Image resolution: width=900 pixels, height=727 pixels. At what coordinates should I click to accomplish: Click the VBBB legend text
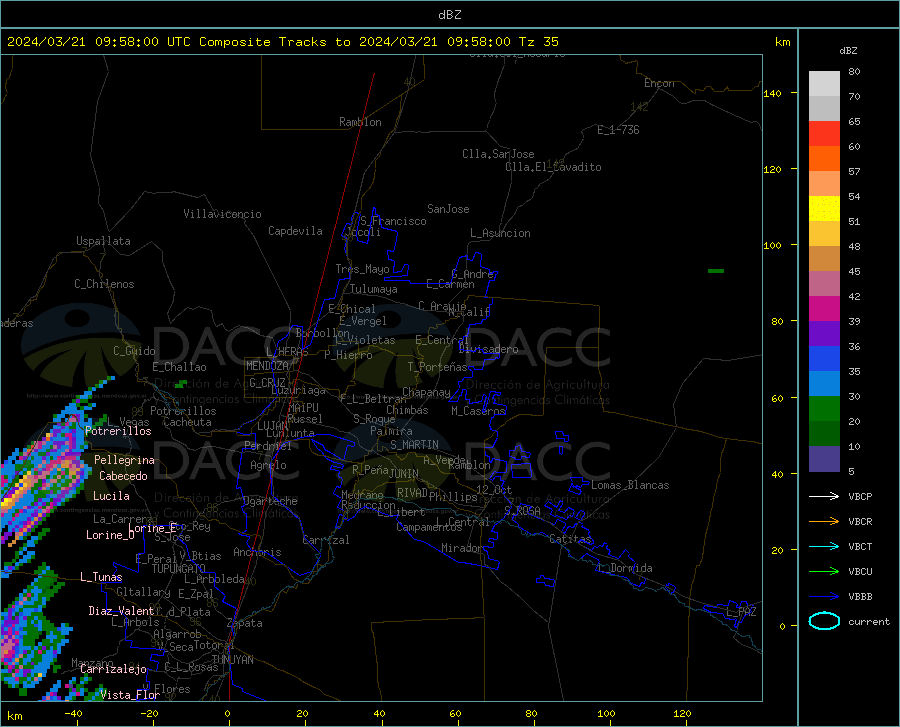click(x=860, y=597)
